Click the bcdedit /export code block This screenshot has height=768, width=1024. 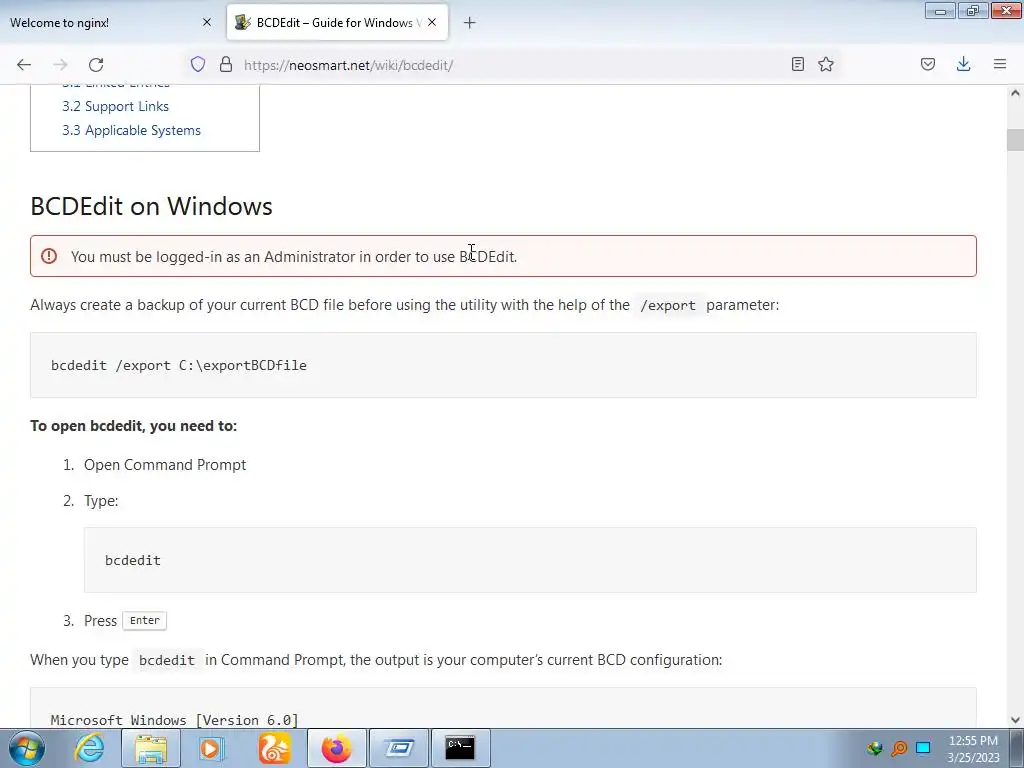[x=503, y=365]
